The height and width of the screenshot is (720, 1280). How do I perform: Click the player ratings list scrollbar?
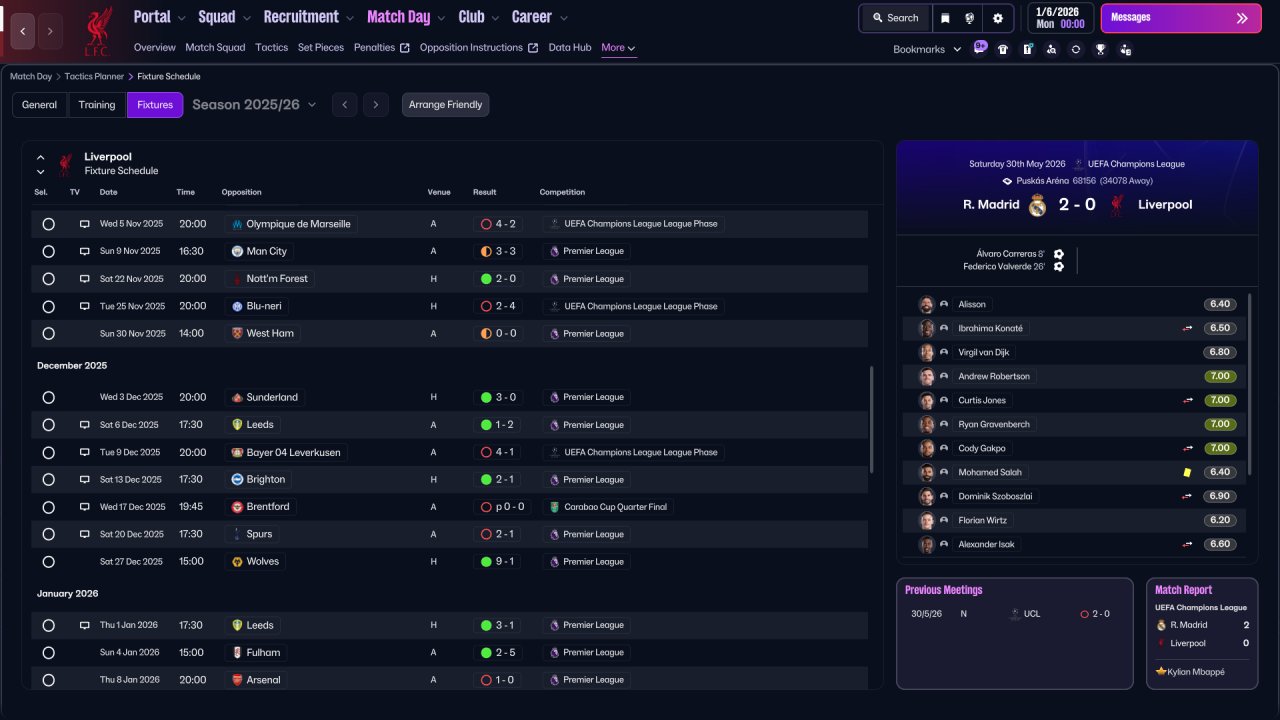coord(1249,384)
